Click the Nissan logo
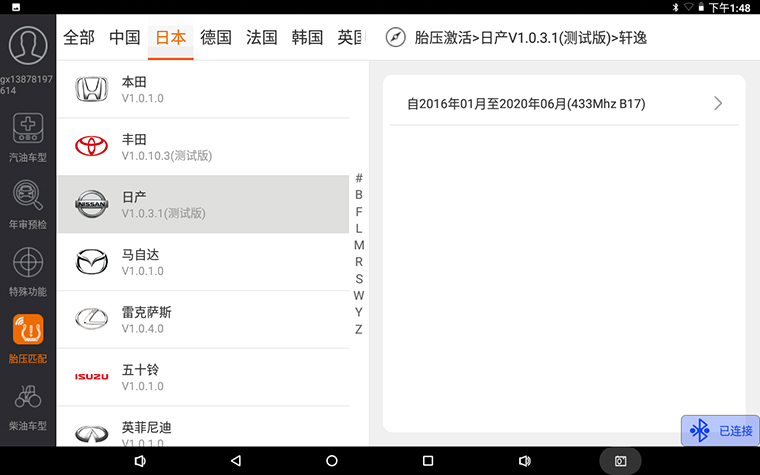This screenshot has height=475, width=760. [92, 204]
